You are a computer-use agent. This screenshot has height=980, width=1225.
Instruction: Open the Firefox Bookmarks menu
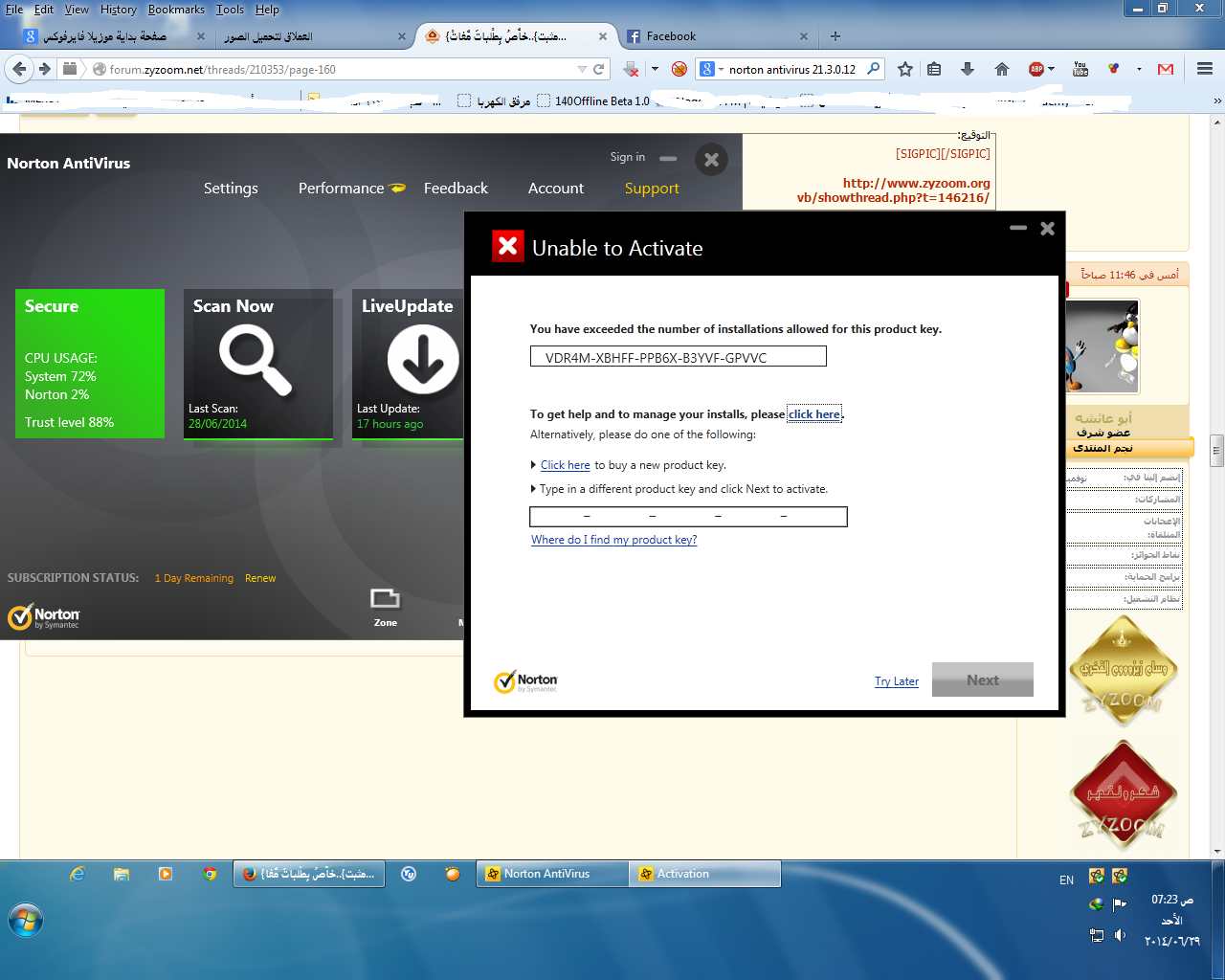[176, 10]
